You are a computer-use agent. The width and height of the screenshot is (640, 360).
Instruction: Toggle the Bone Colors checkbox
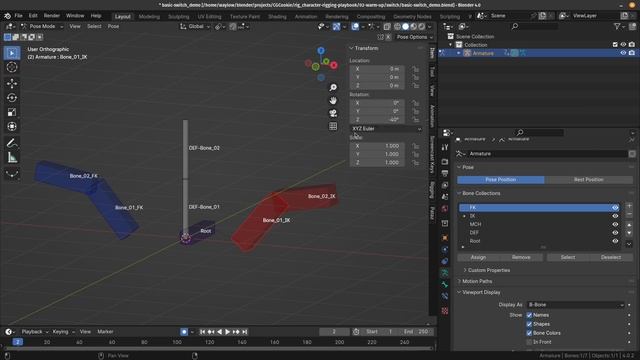click(x=529, y=333)
